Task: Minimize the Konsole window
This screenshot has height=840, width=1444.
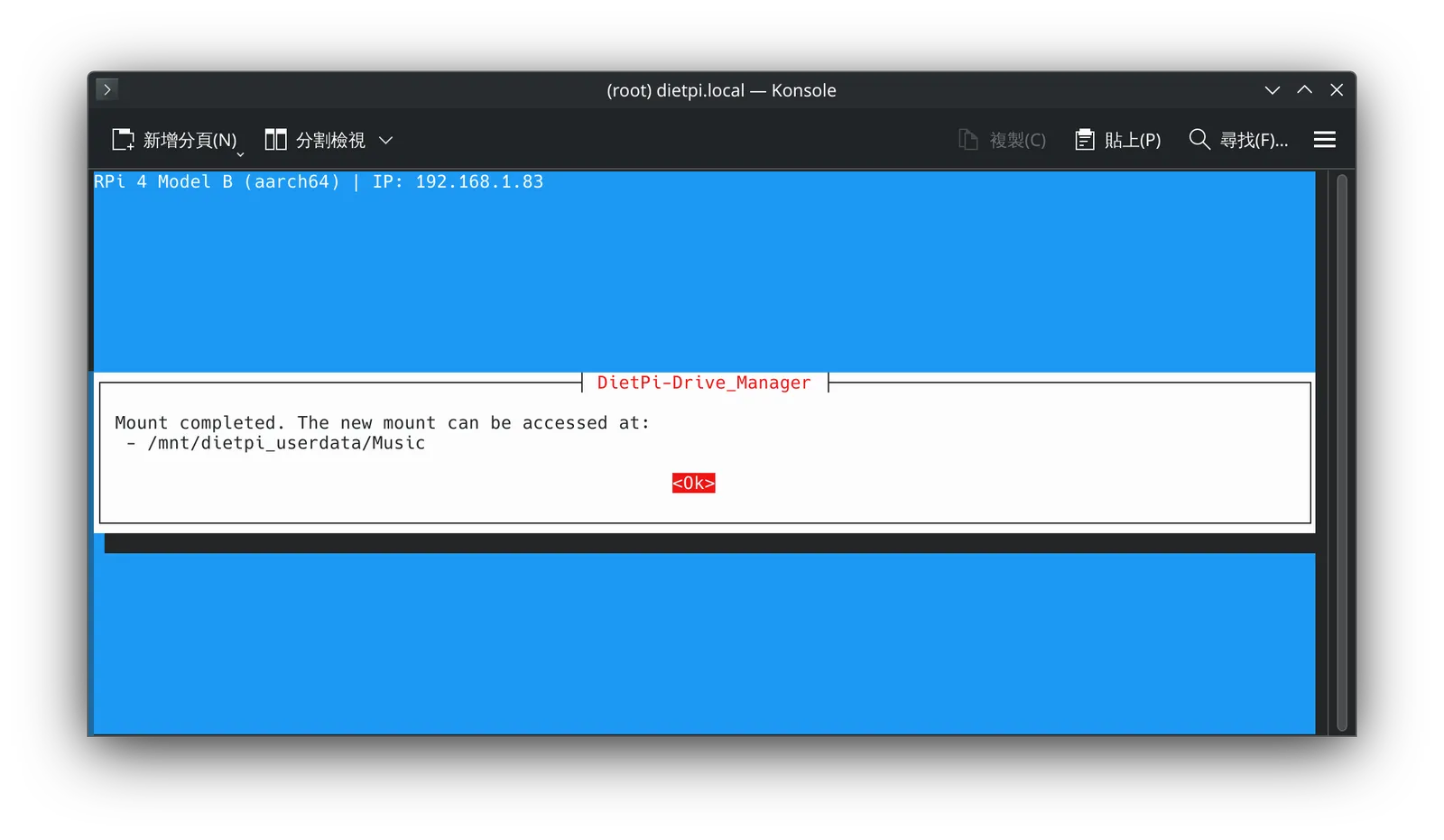Action: (1272, 90)
